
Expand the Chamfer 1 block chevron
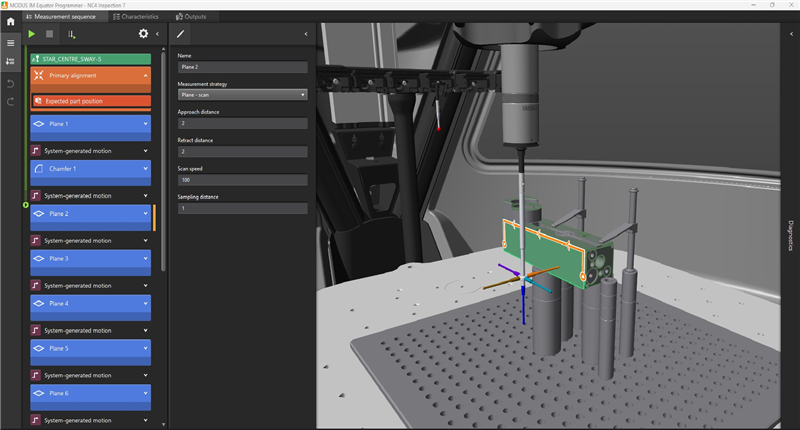click(x=147, y=169)
